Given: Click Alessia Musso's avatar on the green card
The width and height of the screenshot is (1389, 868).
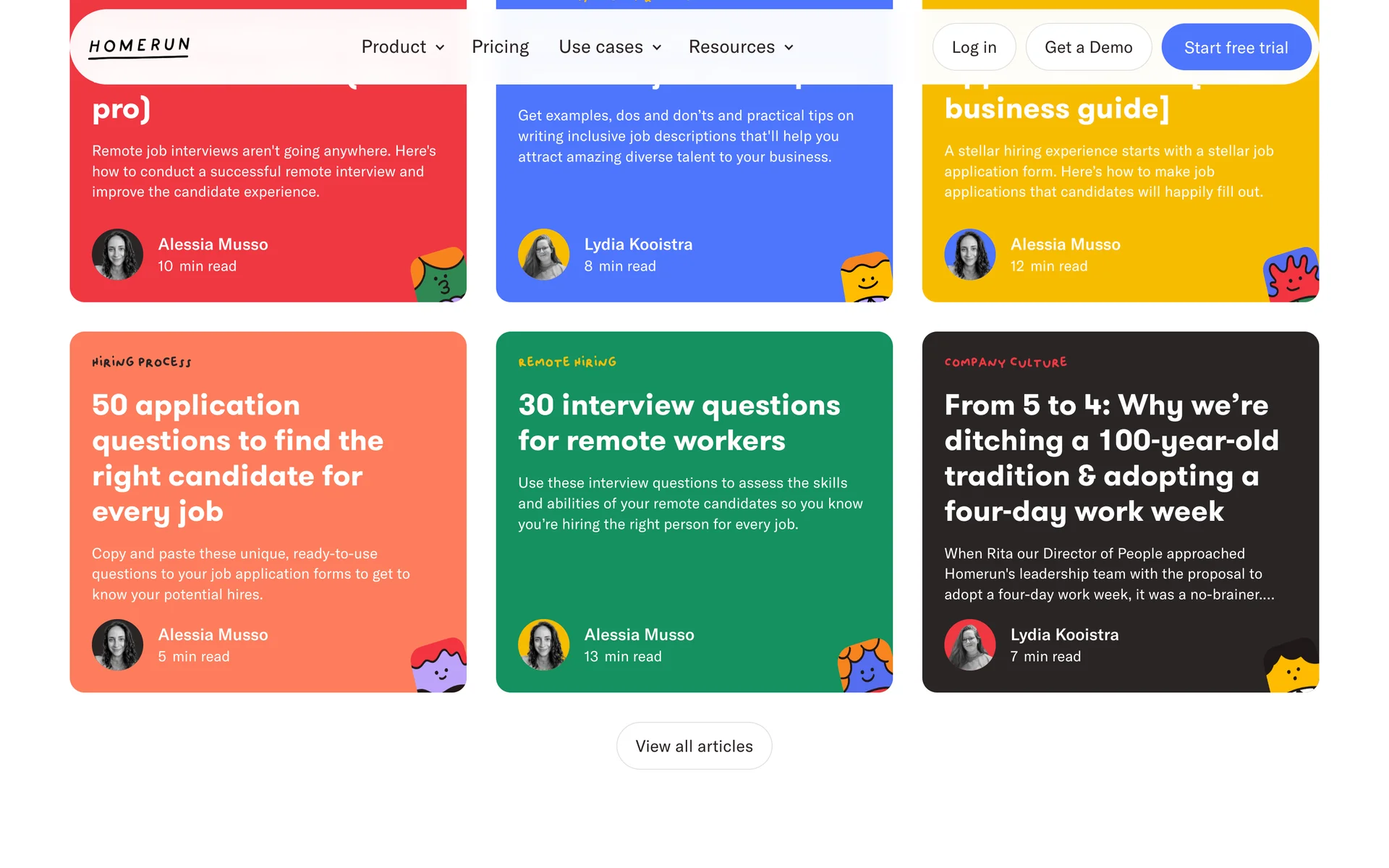Looking at the screenshot, I should [543, 644].
